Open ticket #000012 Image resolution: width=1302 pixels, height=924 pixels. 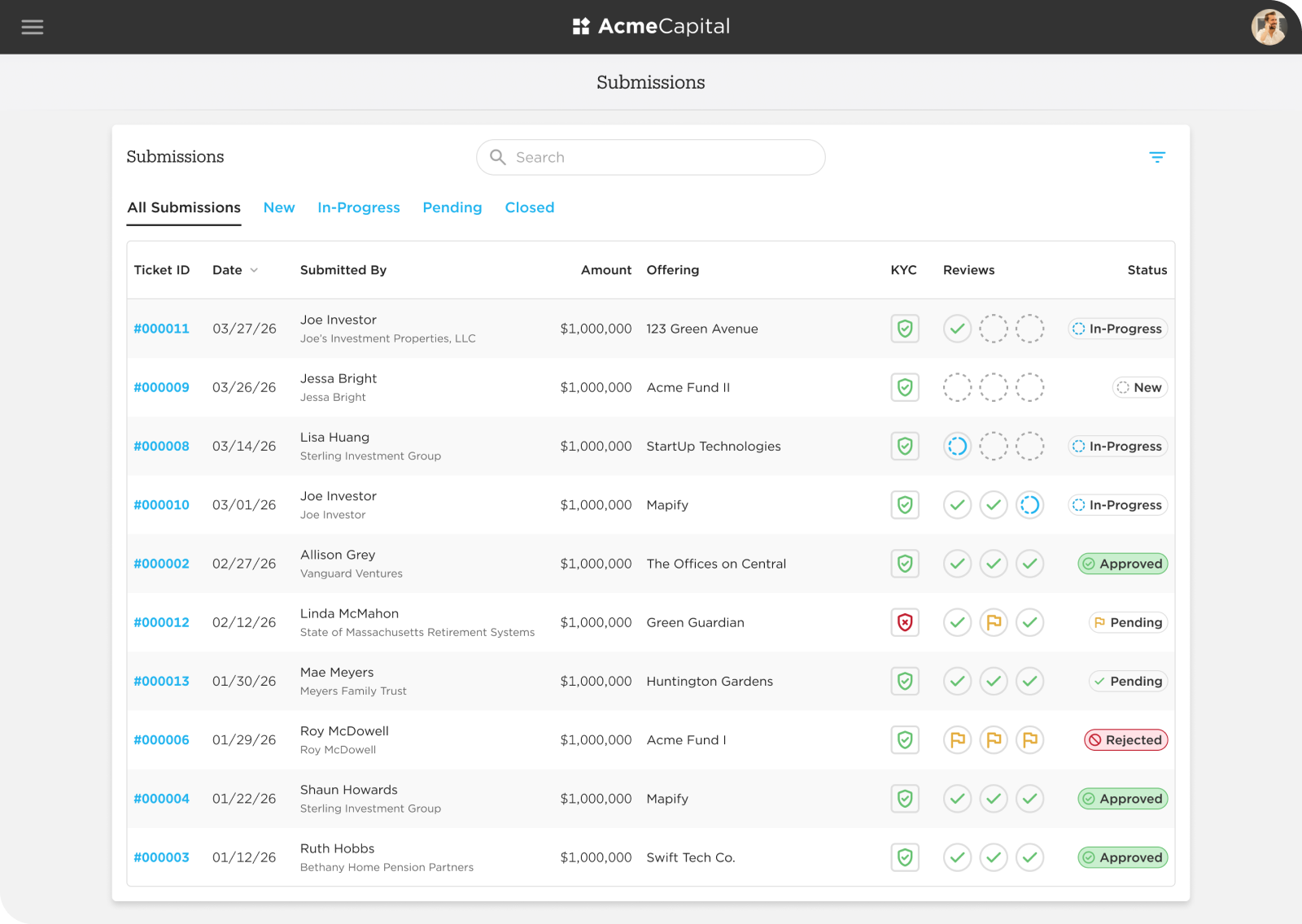161,622
